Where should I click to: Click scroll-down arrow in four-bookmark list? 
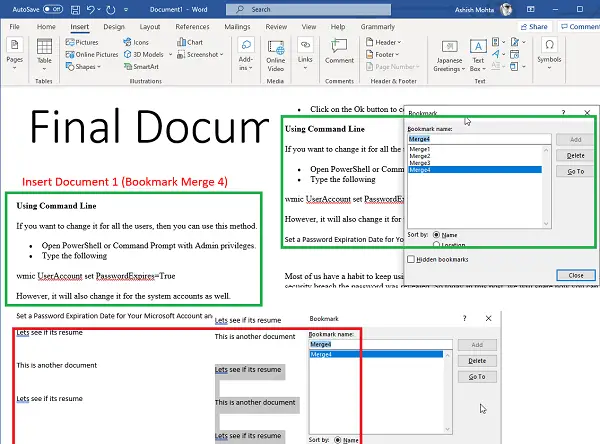pos(546,224)
